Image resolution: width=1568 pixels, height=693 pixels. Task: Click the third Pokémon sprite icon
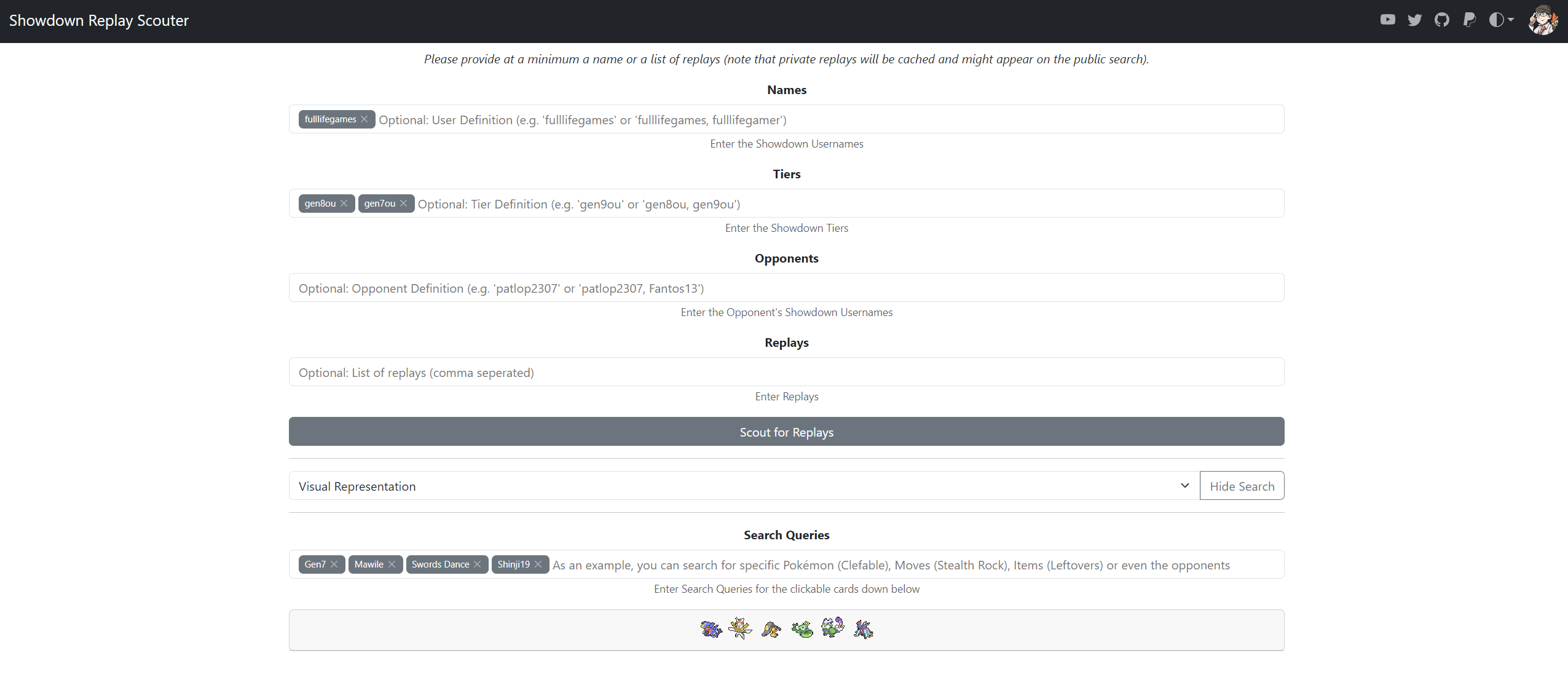click(x=771, y=630)
